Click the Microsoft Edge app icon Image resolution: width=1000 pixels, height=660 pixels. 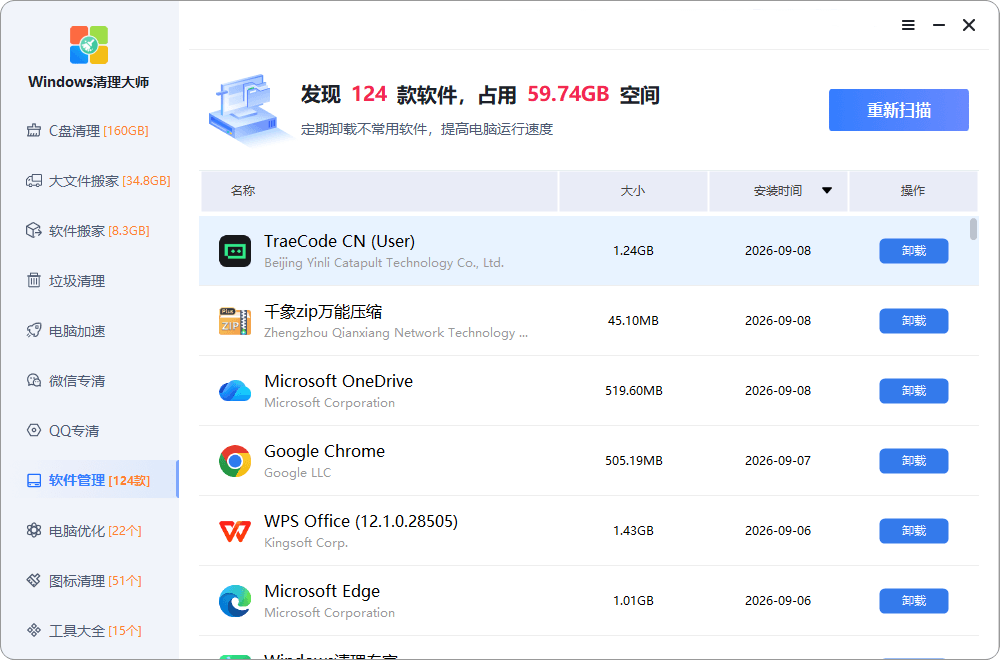[x=235, y=601]
